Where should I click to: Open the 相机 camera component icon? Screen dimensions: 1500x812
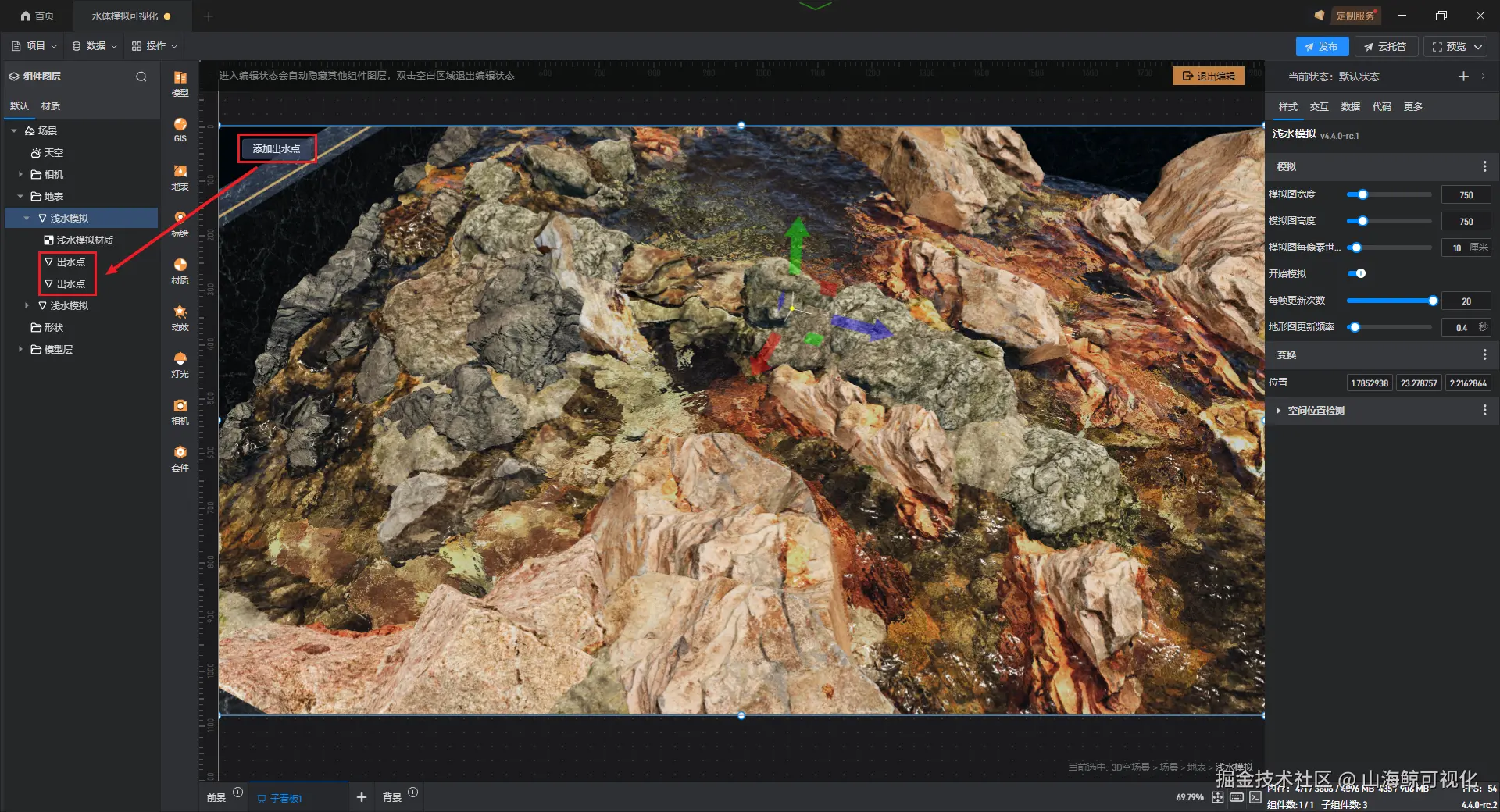coord(180,411)
